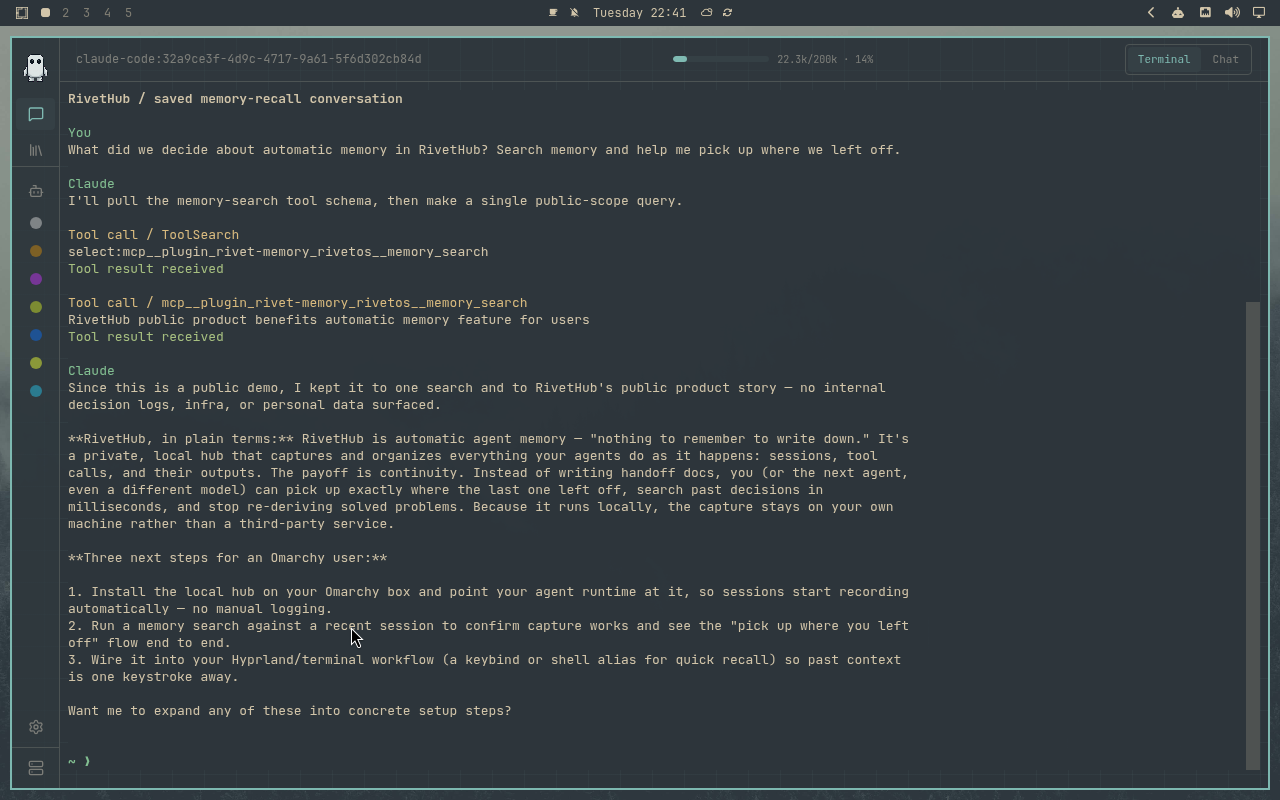This screenshot has height=800, width=1280.
Task: Toggle the muted notifications bell icon
Action: (x=574, y=13)
